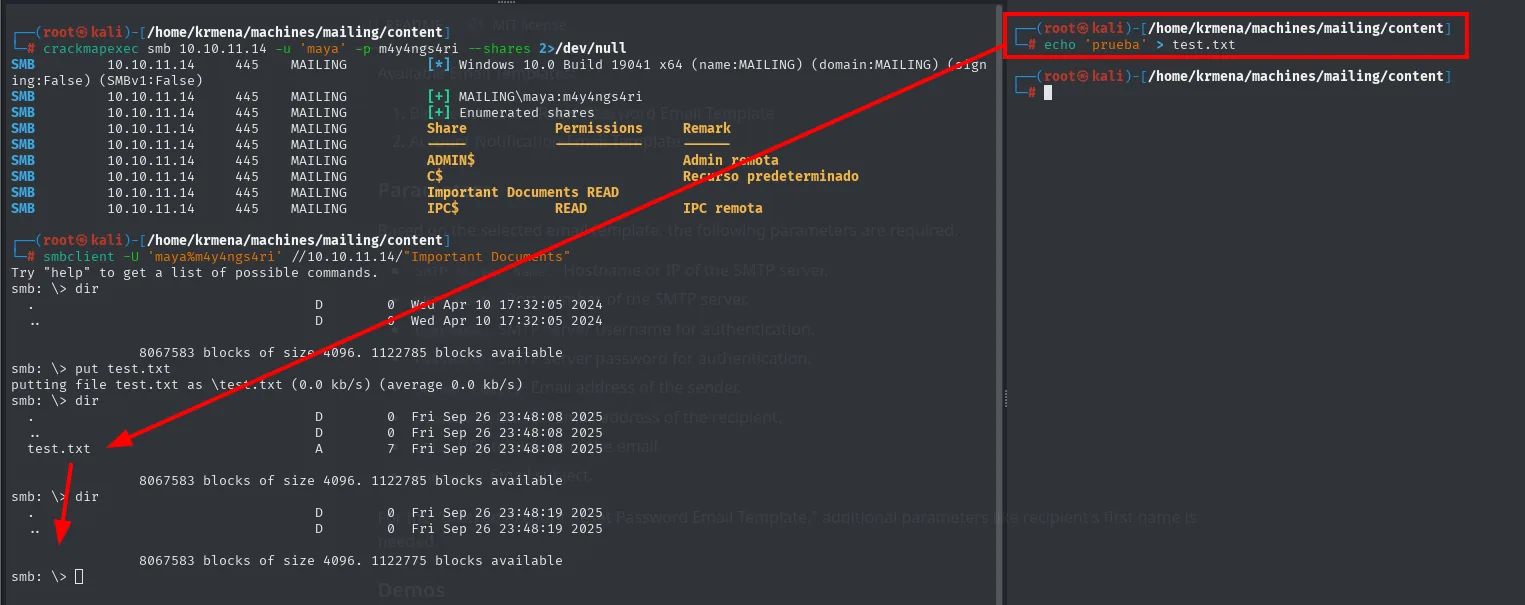Click the echo 'prueba' command in the right pane
Image resolution: width=1525 pixels, height=605 pixels.
click(x=1140, y=44)
